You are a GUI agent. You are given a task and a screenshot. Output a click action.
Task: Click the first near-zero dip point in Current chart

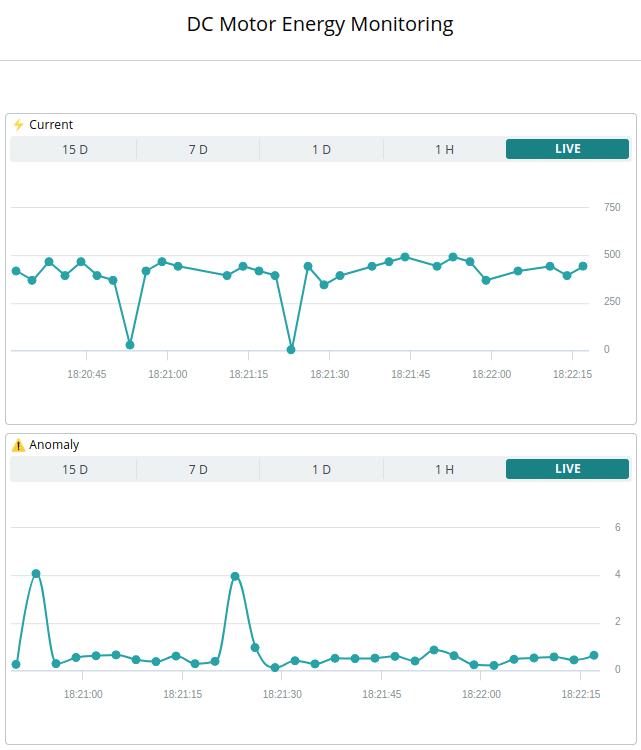tap(130, 345)
